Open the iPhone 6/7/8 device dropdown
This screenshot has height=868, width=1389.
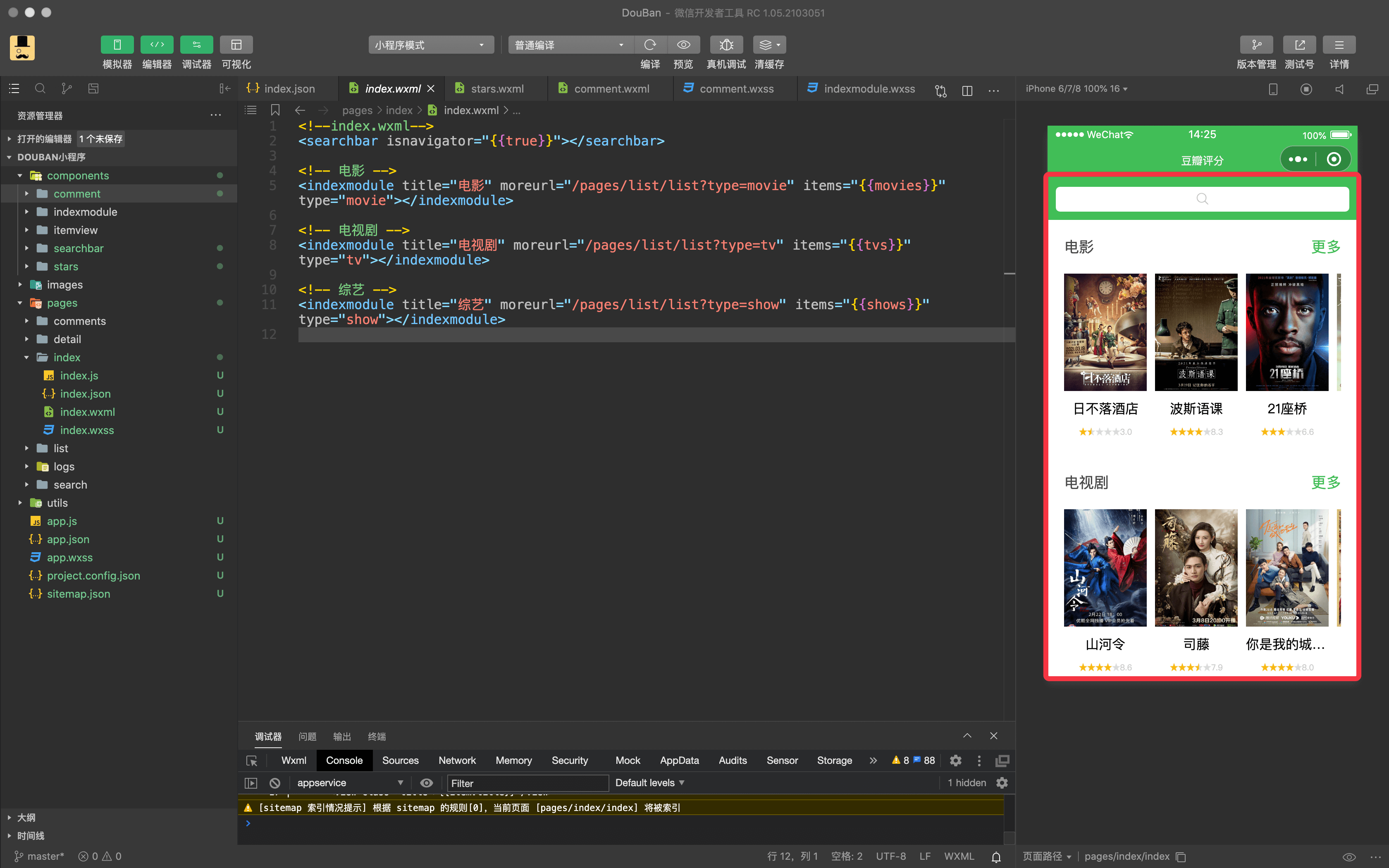[1076, 88]
